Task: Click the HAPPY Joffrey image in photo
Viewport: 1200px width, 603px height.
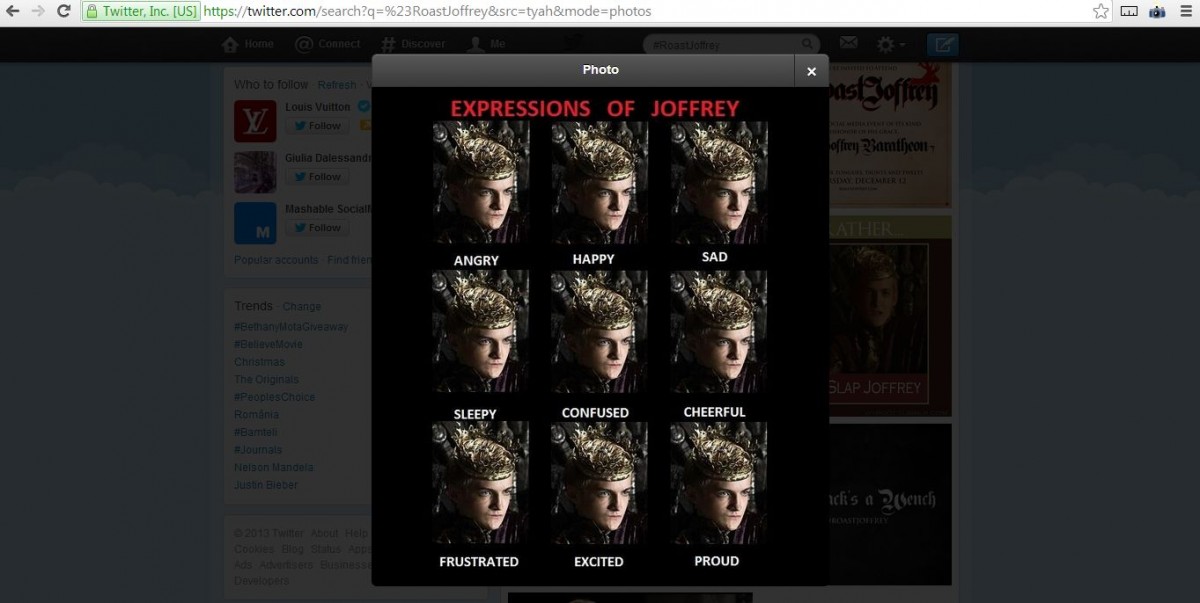Action: (599, 185)
